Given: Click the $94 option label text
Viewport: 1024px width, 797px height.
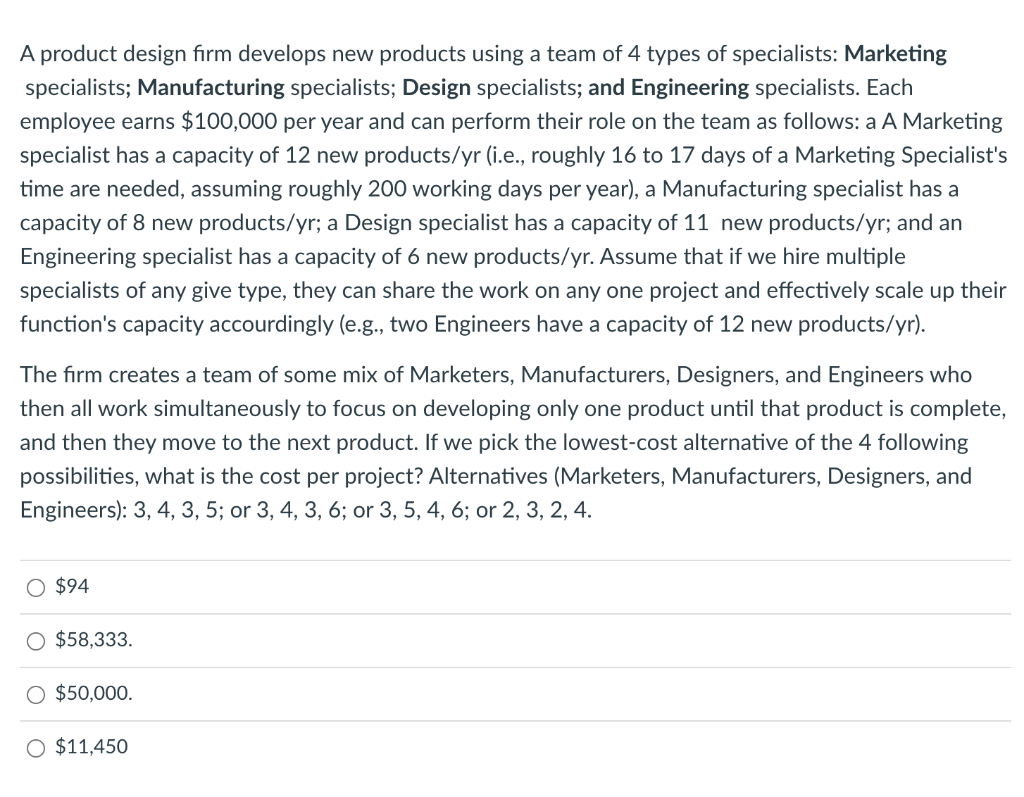Looking at the screenshot, I should 72,587.
